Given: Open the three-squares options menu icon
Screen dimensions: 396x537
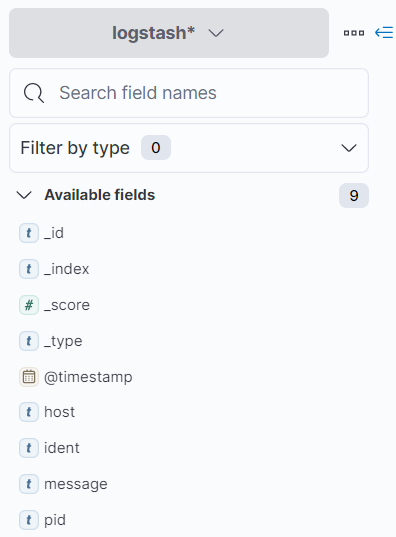Looking at the screenshot, I should point(354,33).
